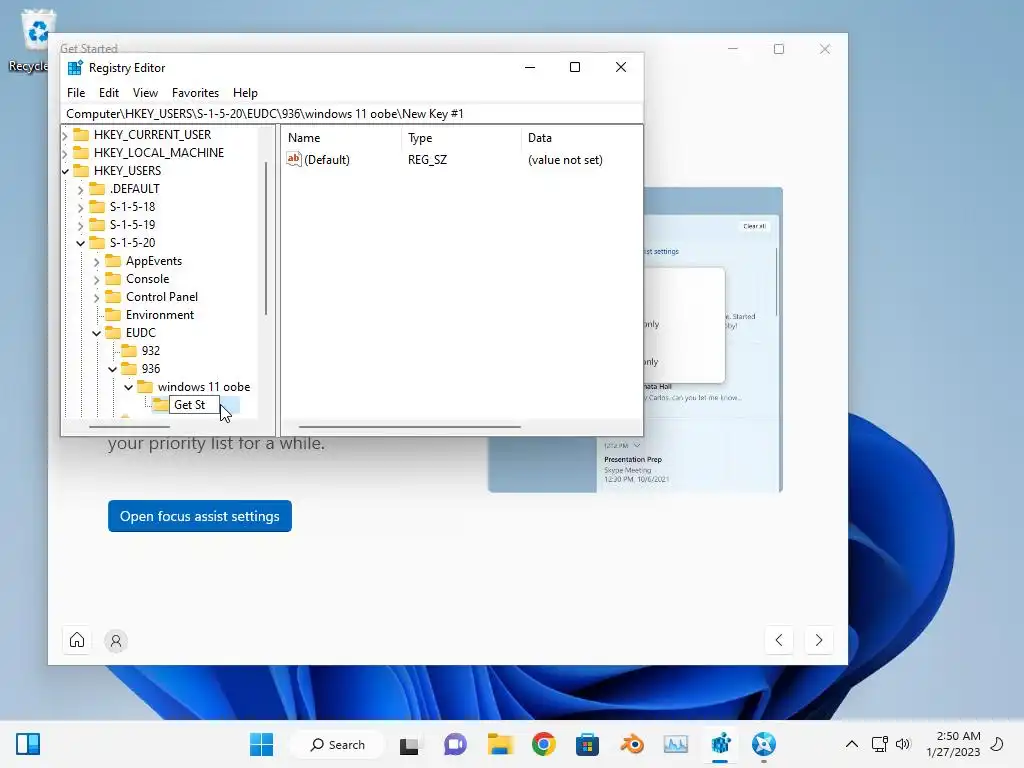
Task: Select the Environment folder icon
Action: [x=113, y=315]
